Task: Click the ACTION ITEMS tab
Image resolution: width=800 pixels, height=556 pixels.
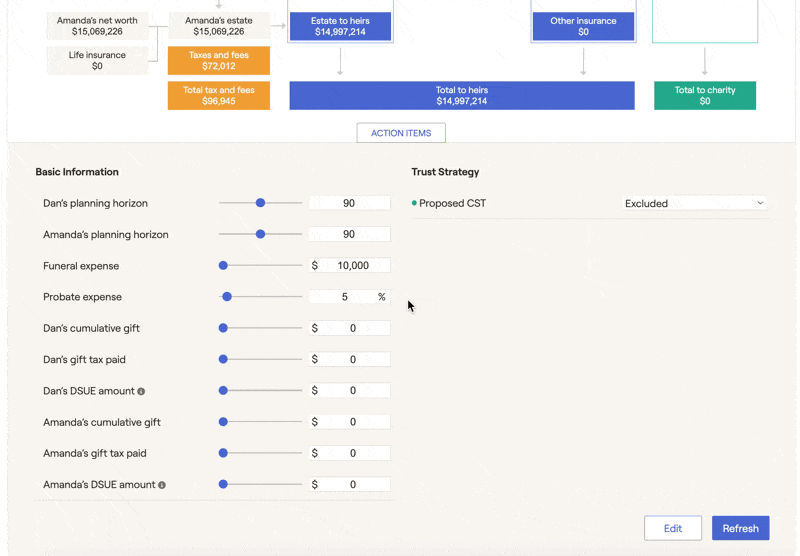Action: [401, 133]
